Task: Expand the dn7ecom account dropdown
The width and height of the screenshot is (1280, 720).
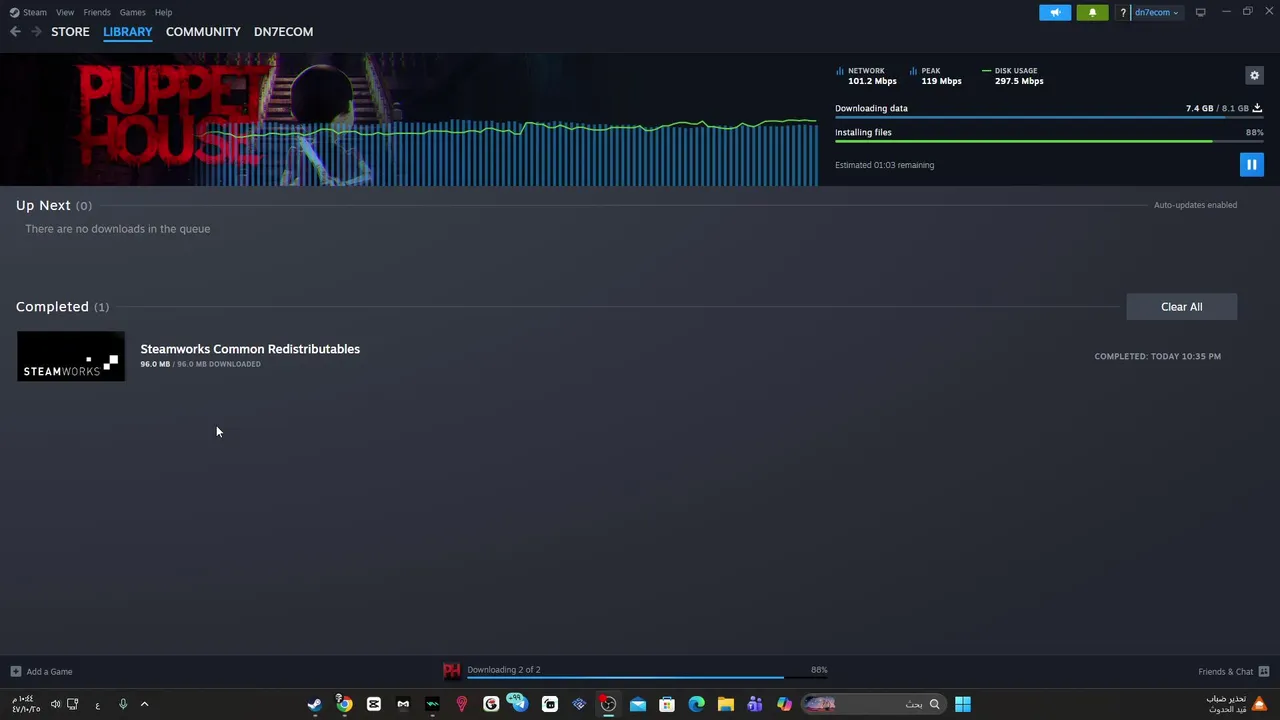Action: 1157,12
